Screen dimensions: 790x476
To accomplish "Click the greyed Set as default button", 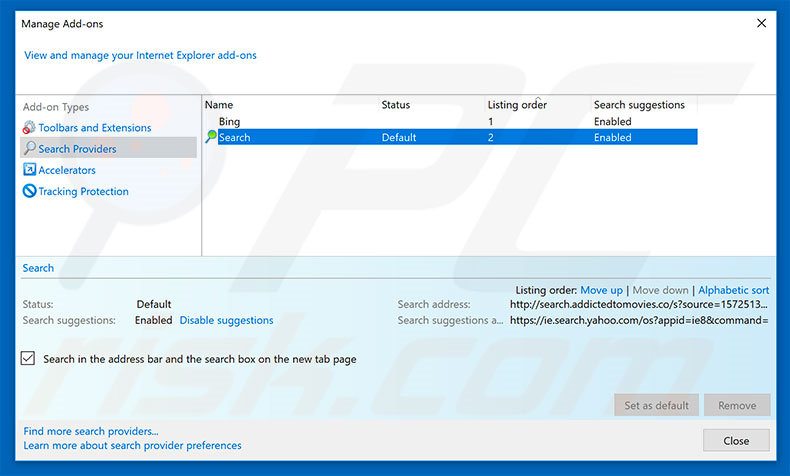I will point(656,405).
